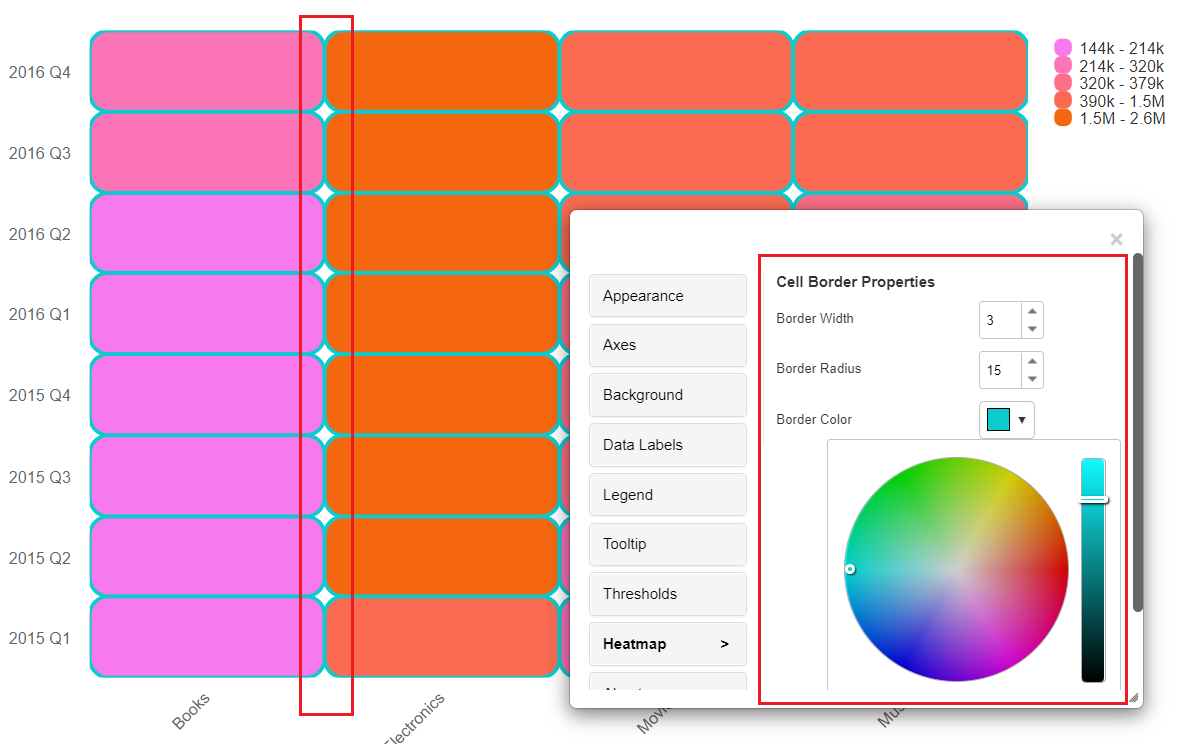The image size is (1181, 744).
Task: Switch to the Legend section
Action: (x=667, y=495)
